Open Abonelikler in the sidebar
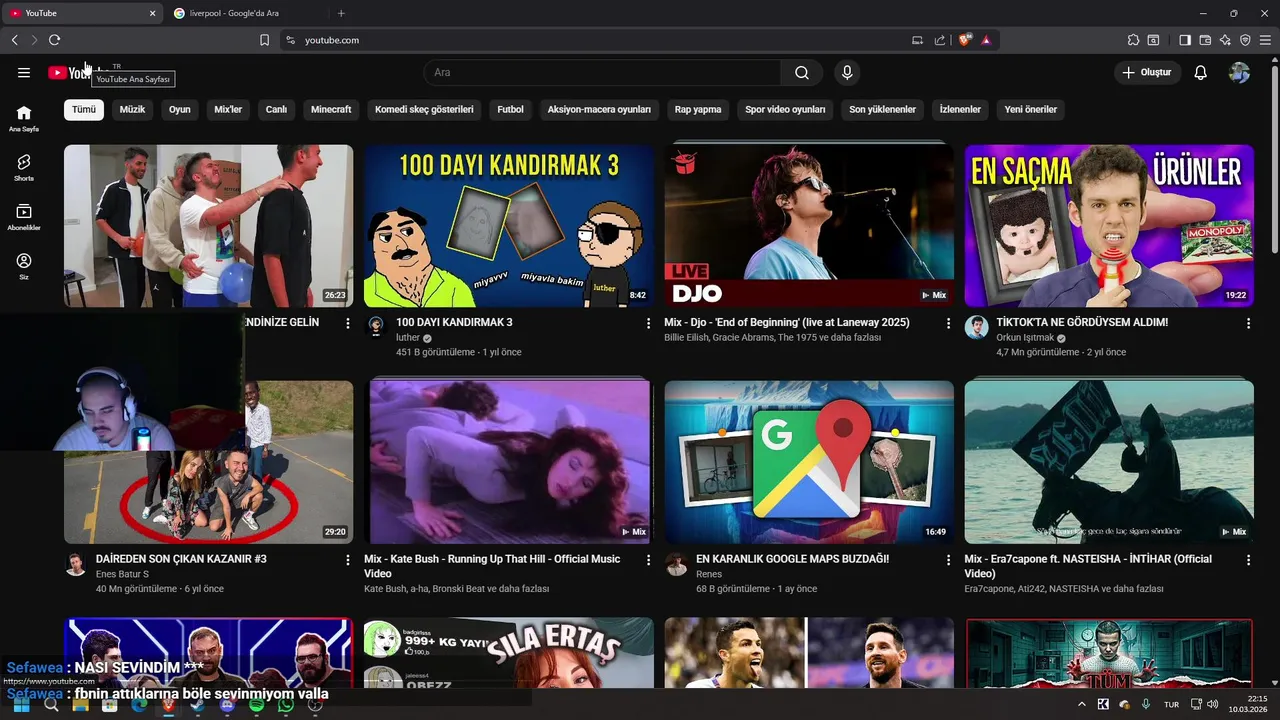1280x720 pixels. [24, 217]
